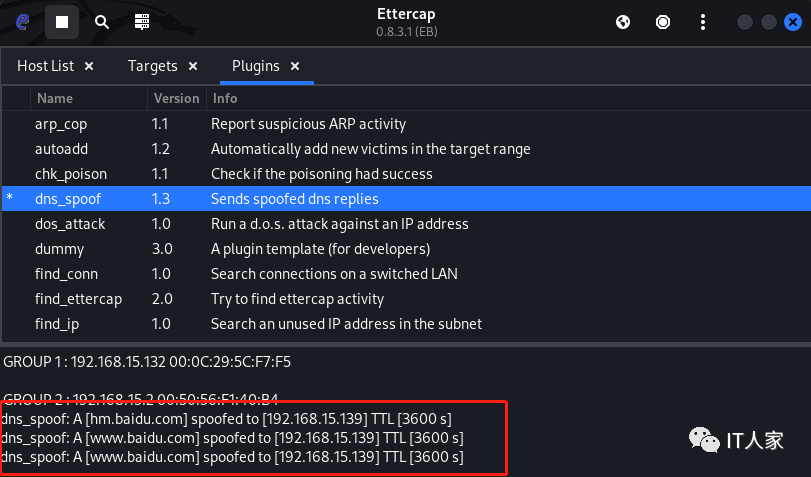Click the Info column header
Viewport: 811px width, 477px height.
click(224, 98)
